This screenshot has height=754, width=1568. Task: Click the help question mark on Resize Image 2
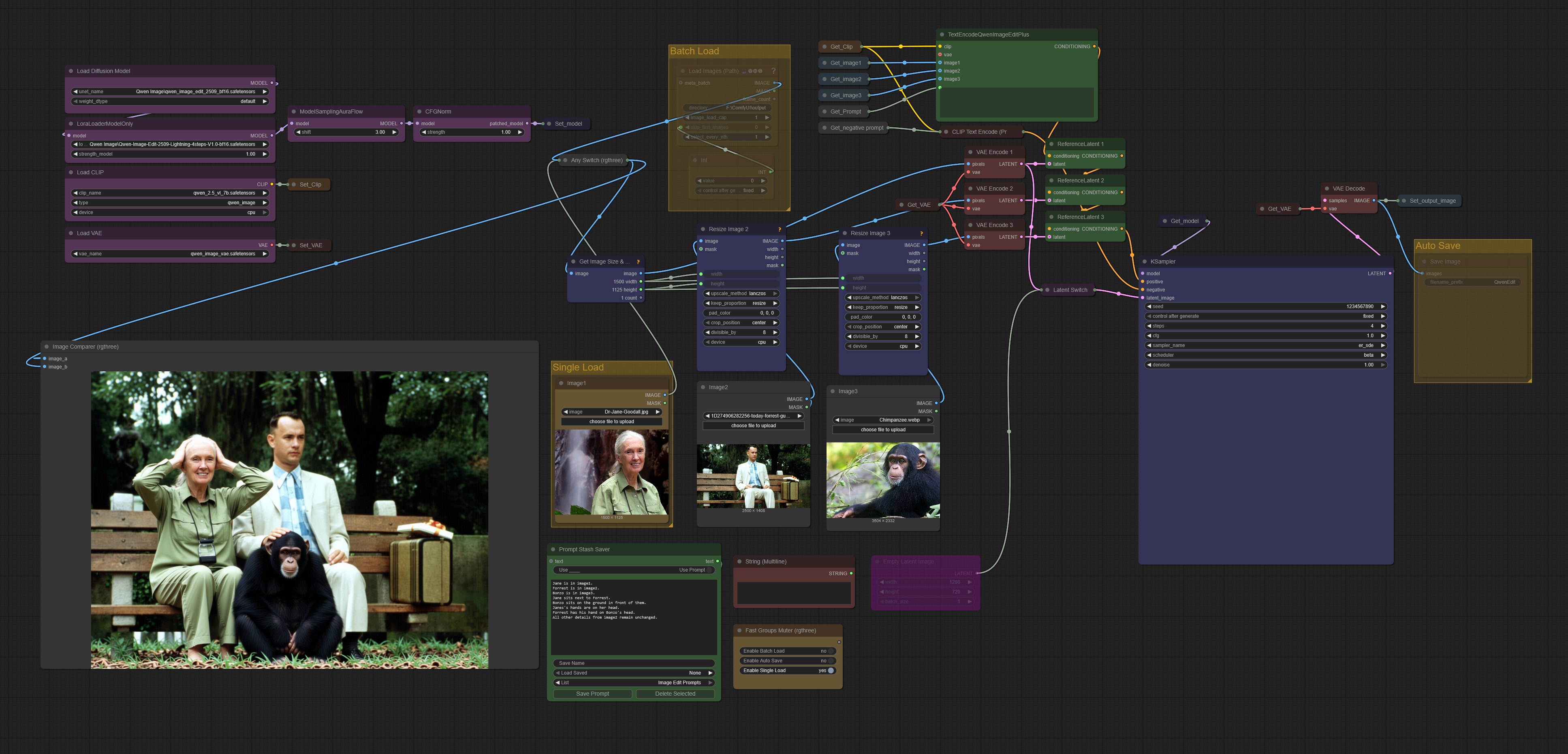[x=779, y=229]
